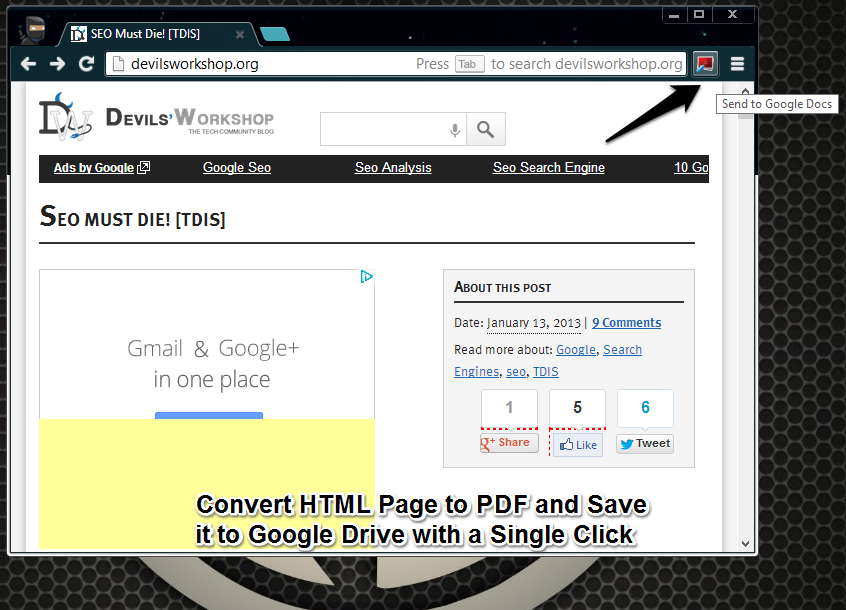Open the Google Seo ad link
The height and width of the screenshot is (610, 846).
237,168
